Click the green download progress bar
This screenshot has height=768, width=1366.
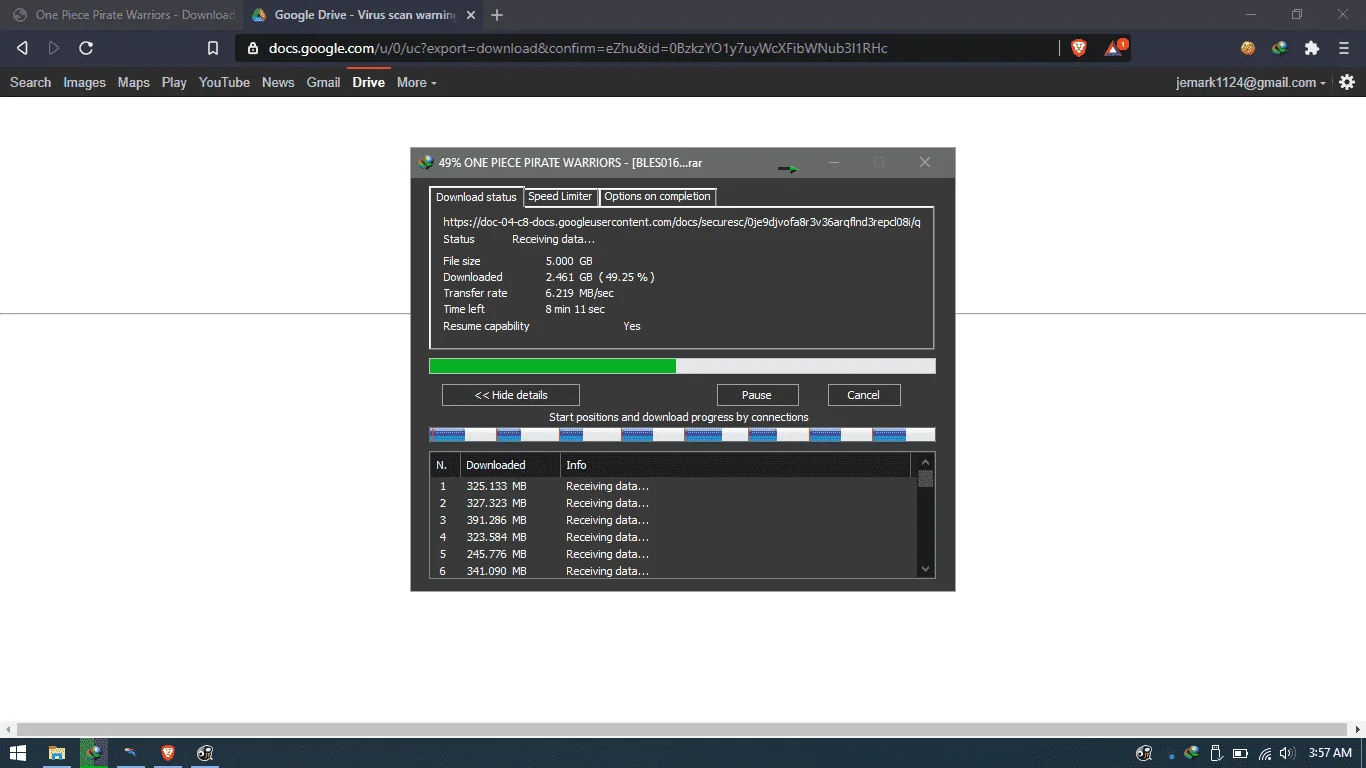click(x=682, y=366)
